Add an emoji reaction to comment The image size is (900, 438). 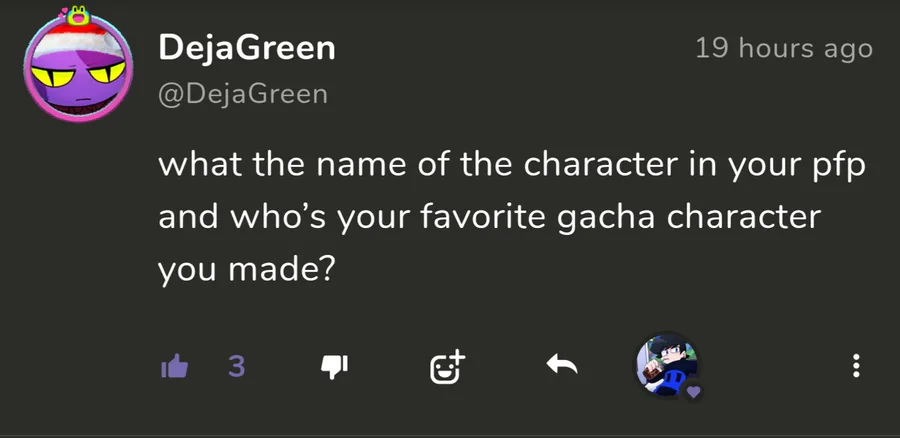[447, 367]
